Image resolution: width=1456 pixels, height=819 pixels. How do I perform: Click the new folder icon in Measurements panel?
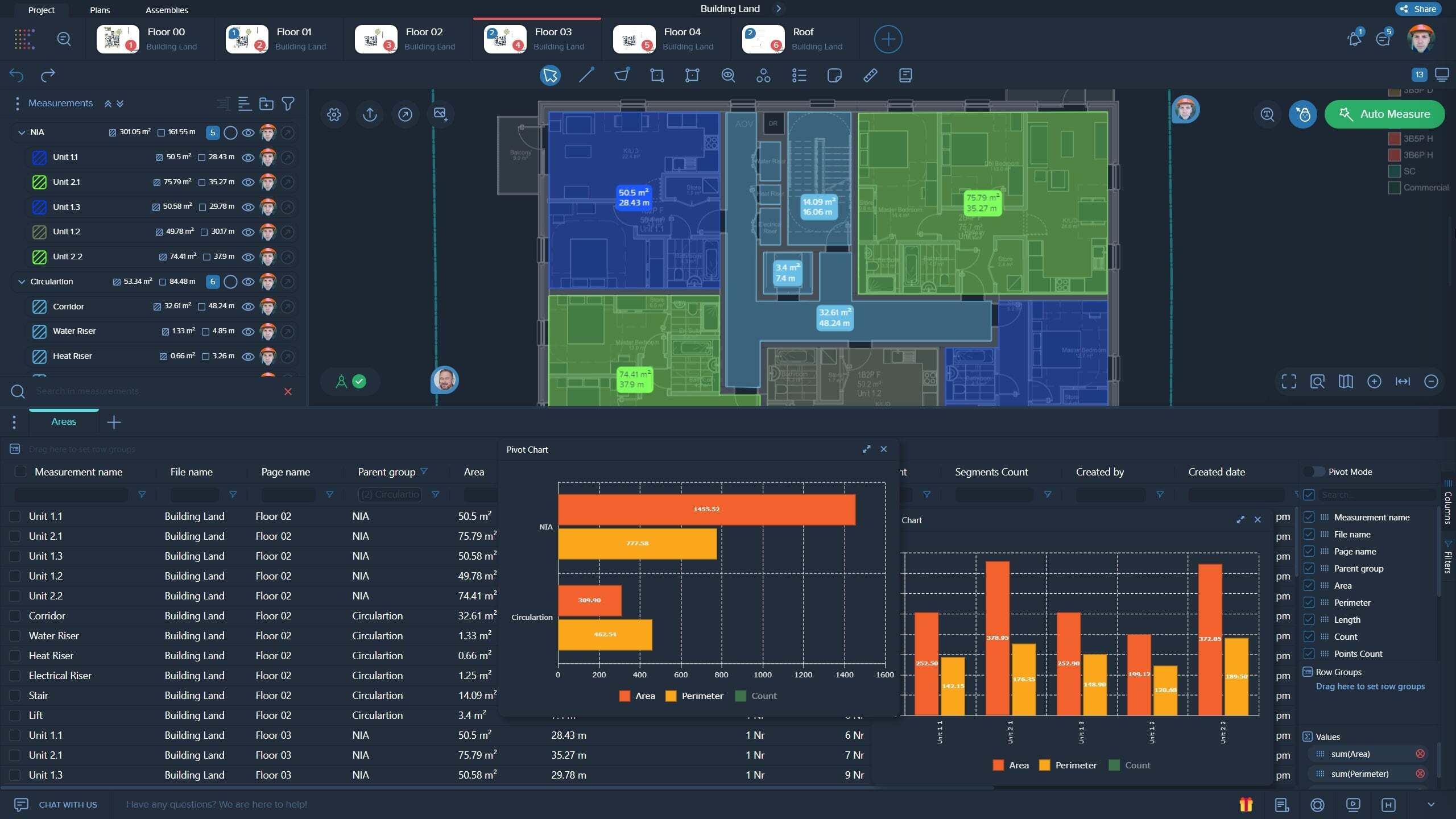click(266, 104)
